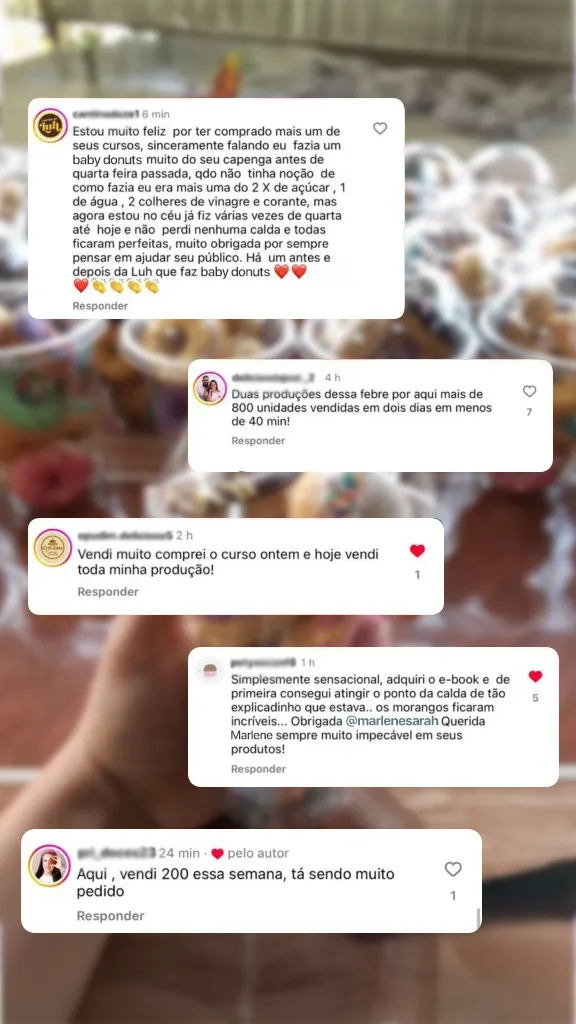View the 7 likes count on second comment
This screenshot has width=576, height=1024.
pos(530,412)
